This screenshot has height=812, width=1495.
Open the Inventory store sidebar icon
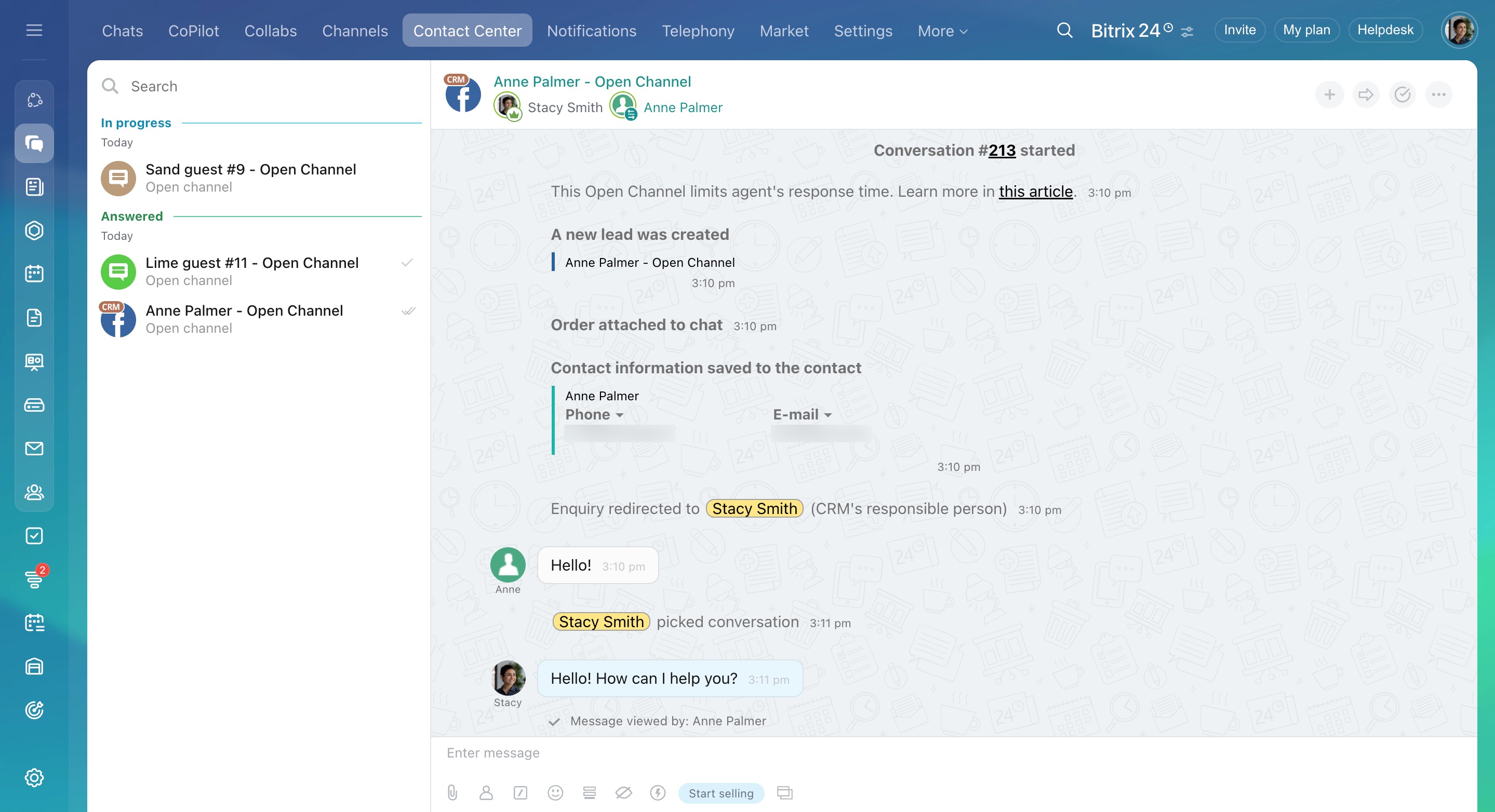pyautogui.click(x=34, y=667)
